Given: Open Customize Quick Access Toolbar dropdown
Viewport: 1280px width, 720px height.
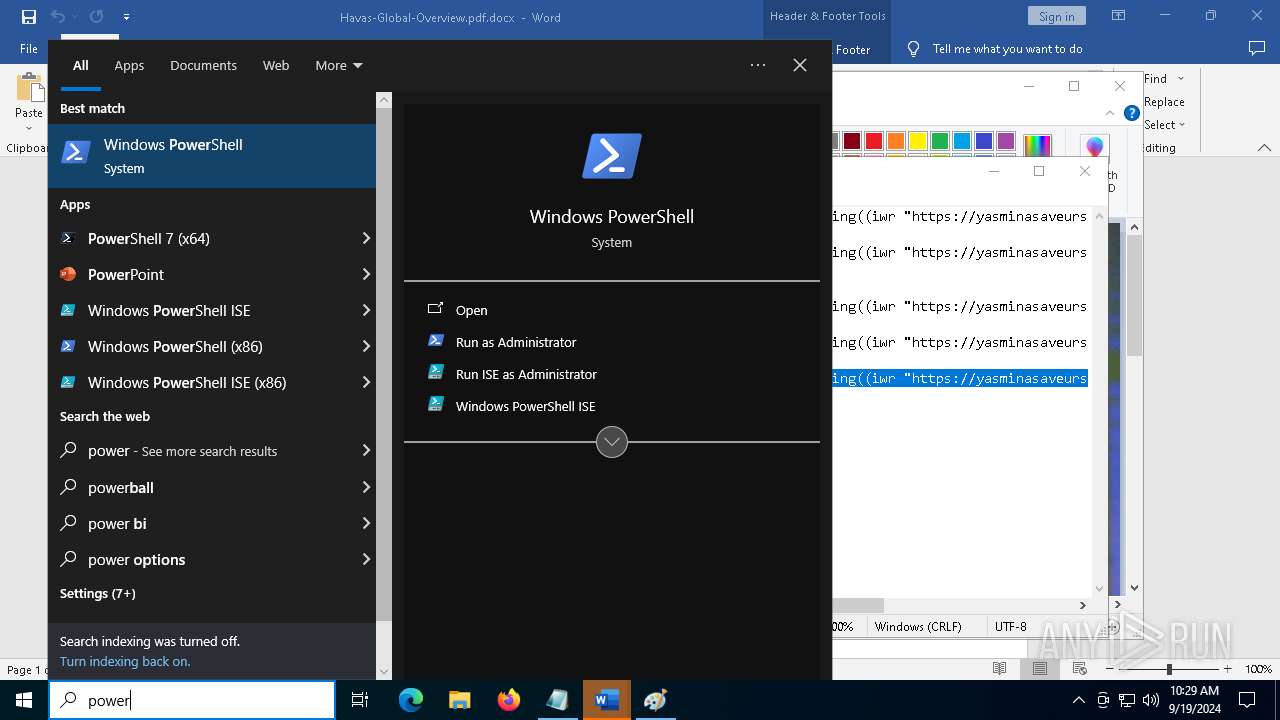Looking at the screenshot, I should tap(126, 17).
